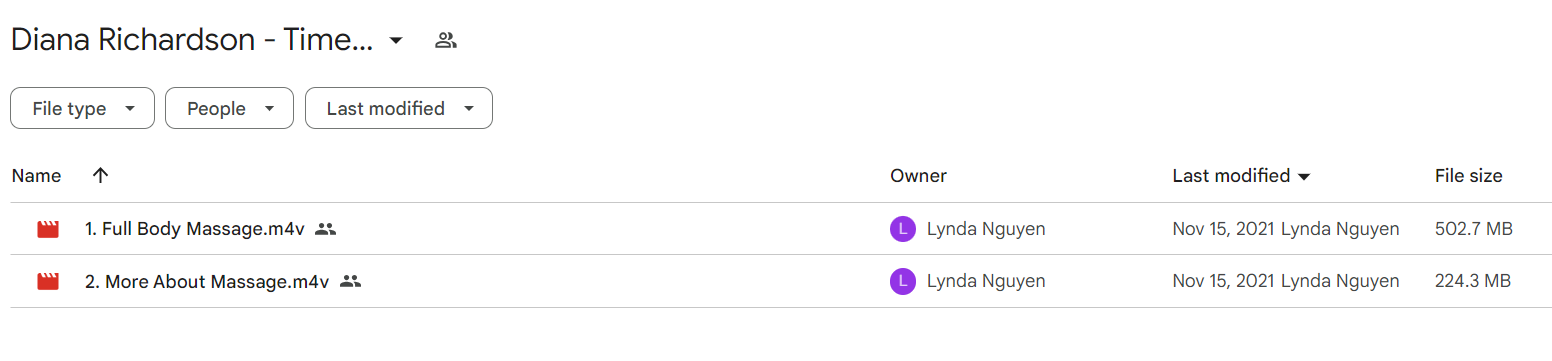The width and height of the screenshot is (1552, 361).
Task: Open folder title dropdown arrow
Action: point(396,41)
